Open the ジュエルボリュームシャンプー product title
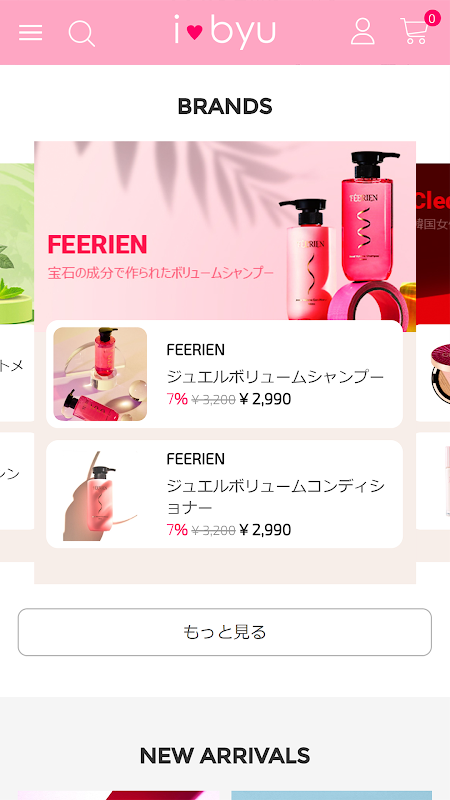Image resolution: width=450 pixels, height=800 pixels. (275, 377)
